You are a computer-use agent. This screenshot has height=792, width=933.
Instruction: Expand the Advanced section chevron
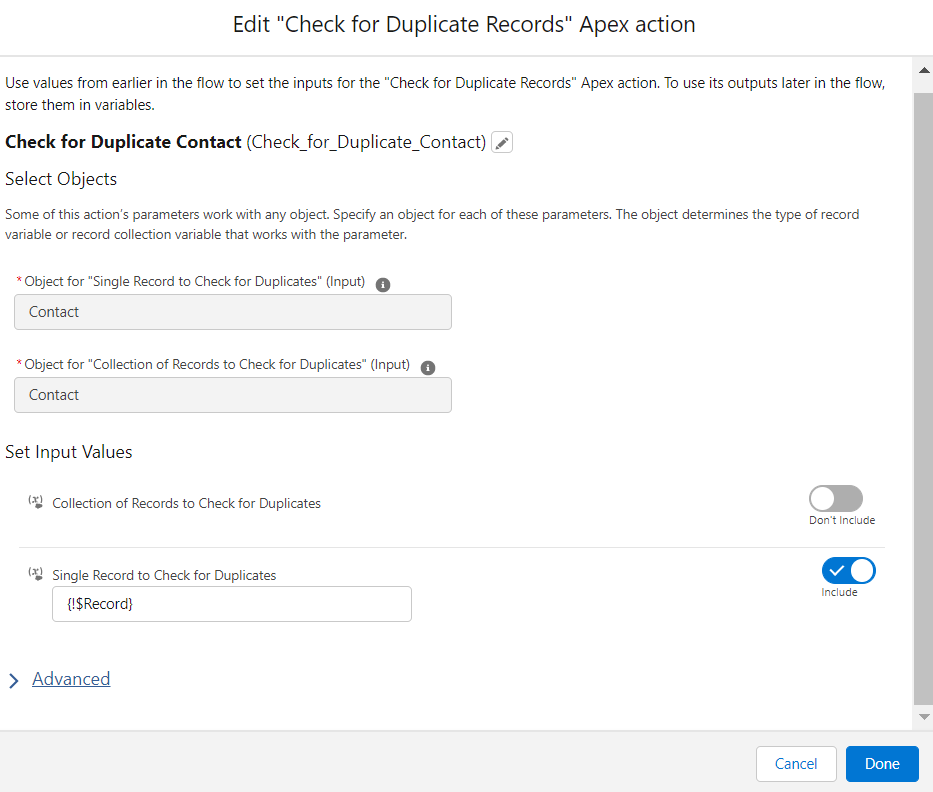14,681
